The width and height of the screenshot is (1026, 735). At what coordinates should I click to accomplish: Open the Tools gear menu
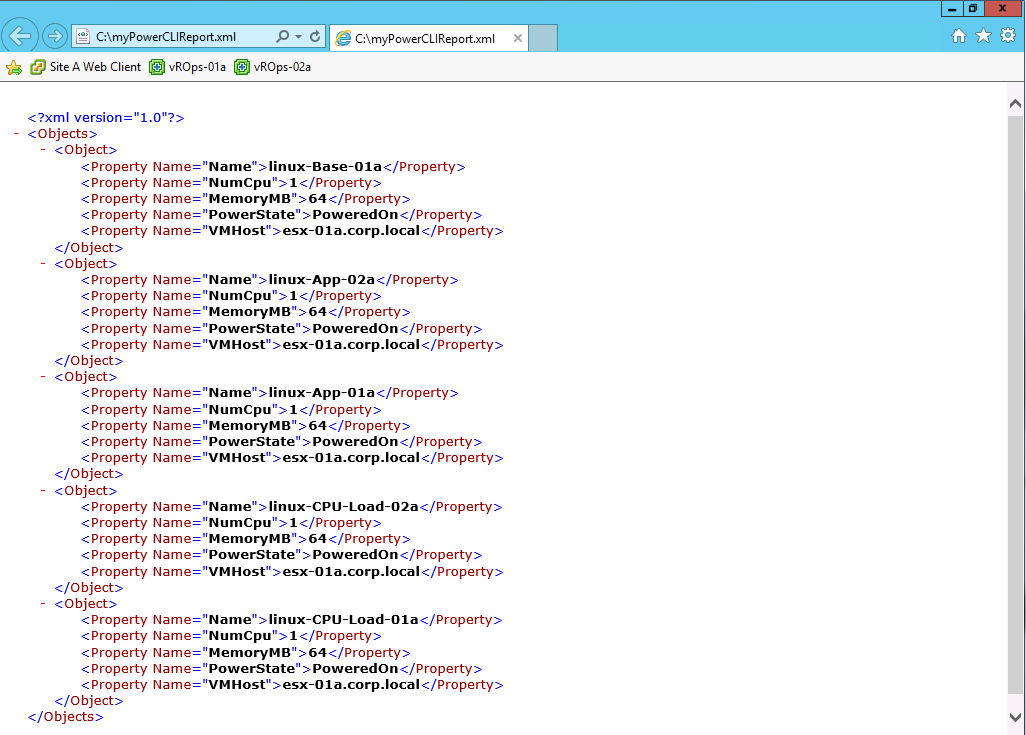[x=1008, y=36]
